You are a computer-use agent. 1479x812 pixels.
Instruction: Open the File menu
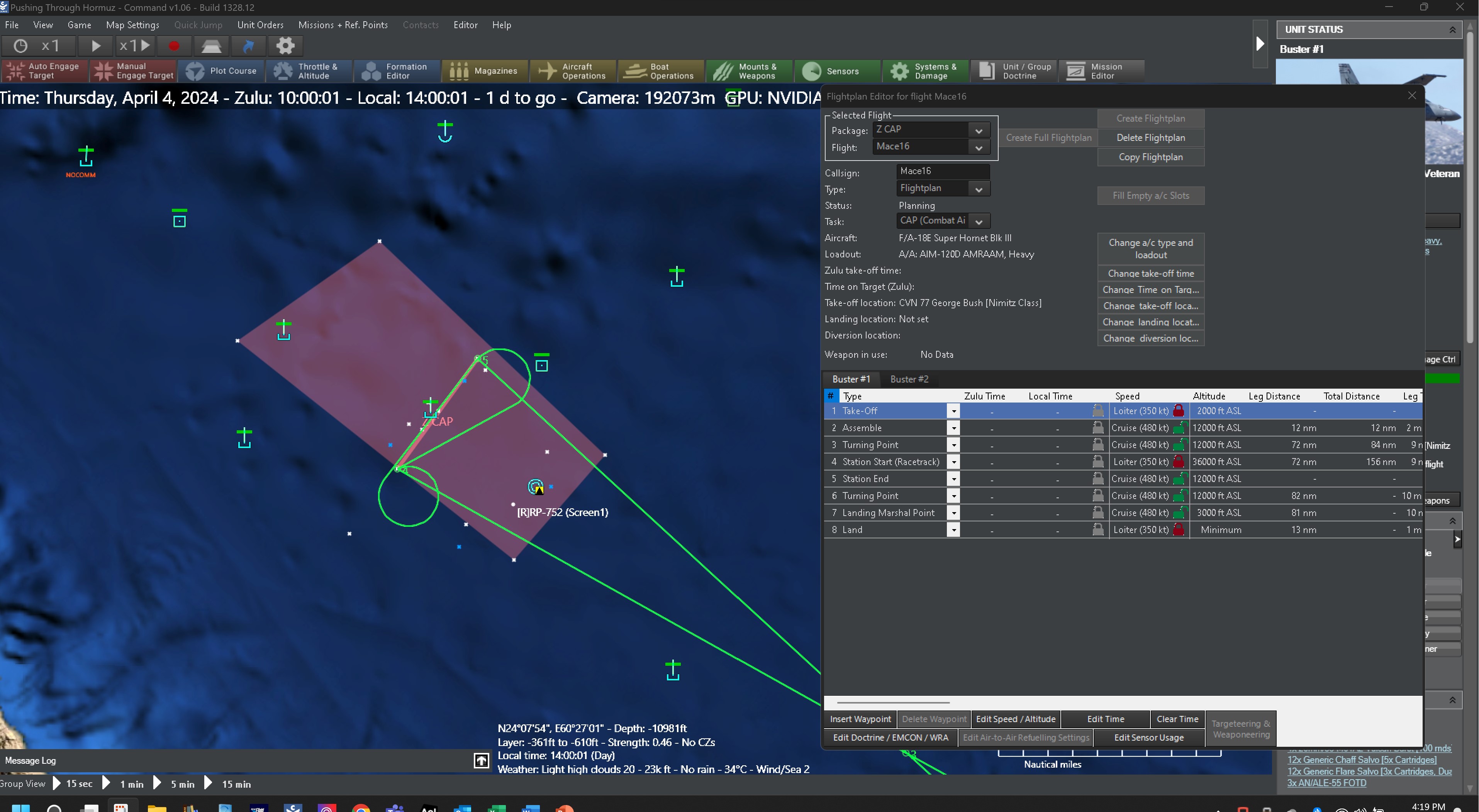pos(12,25)
